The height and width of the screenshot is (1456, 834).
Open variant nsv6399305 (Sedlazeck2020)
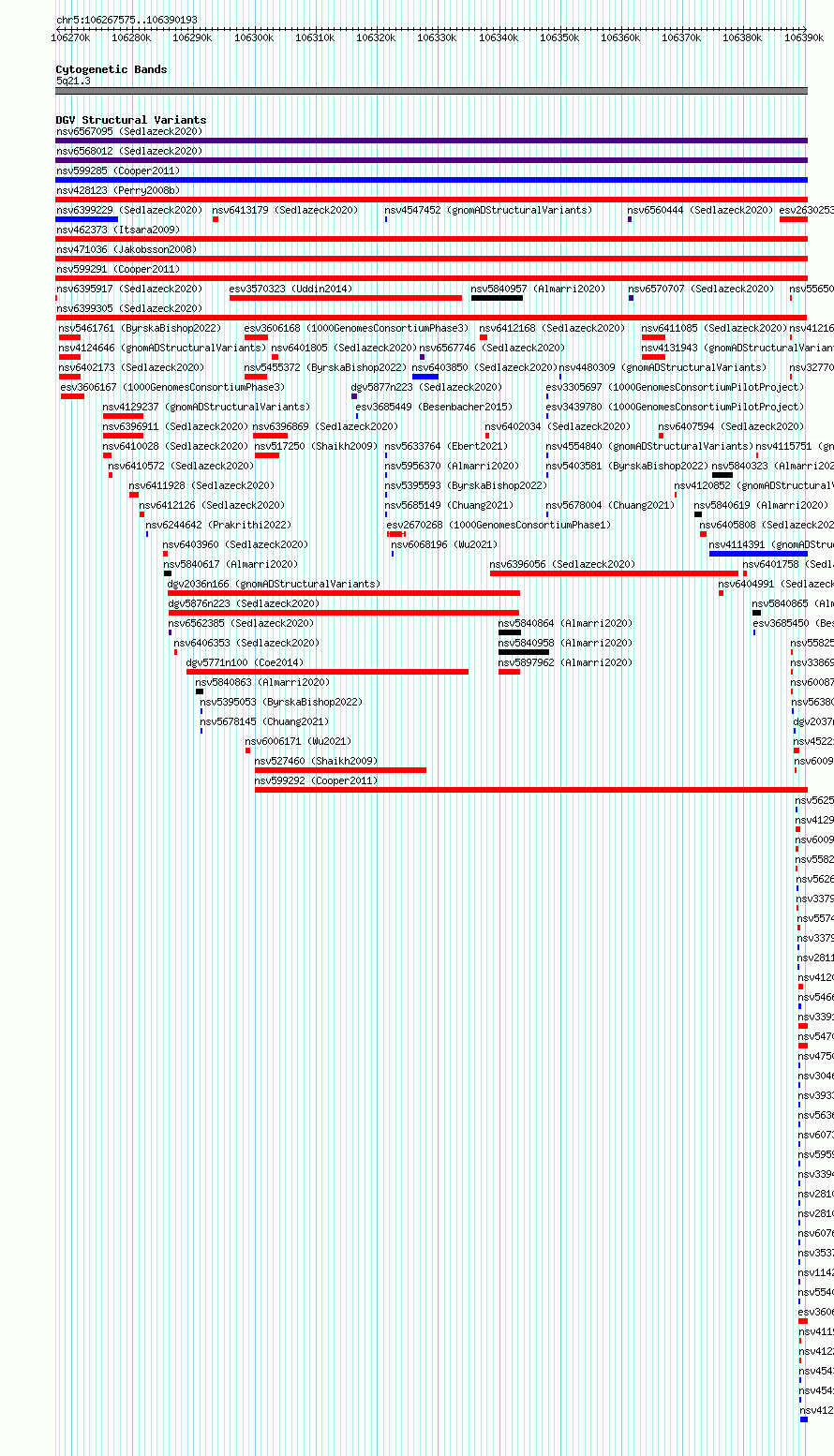[x=129, y=308]
